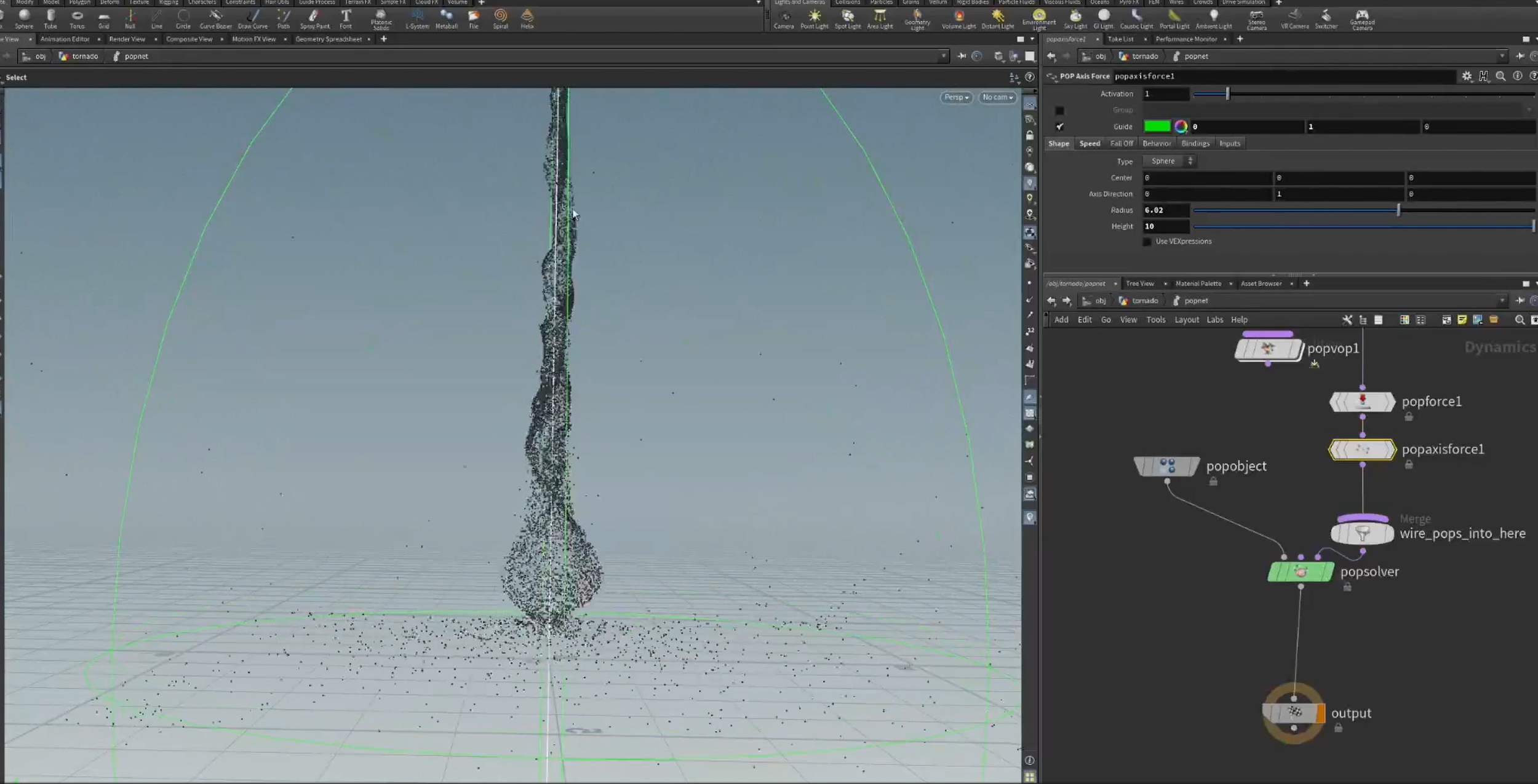Select the popsolver node
This screenshot has width=1538, height=784.
pos(1300,571)
